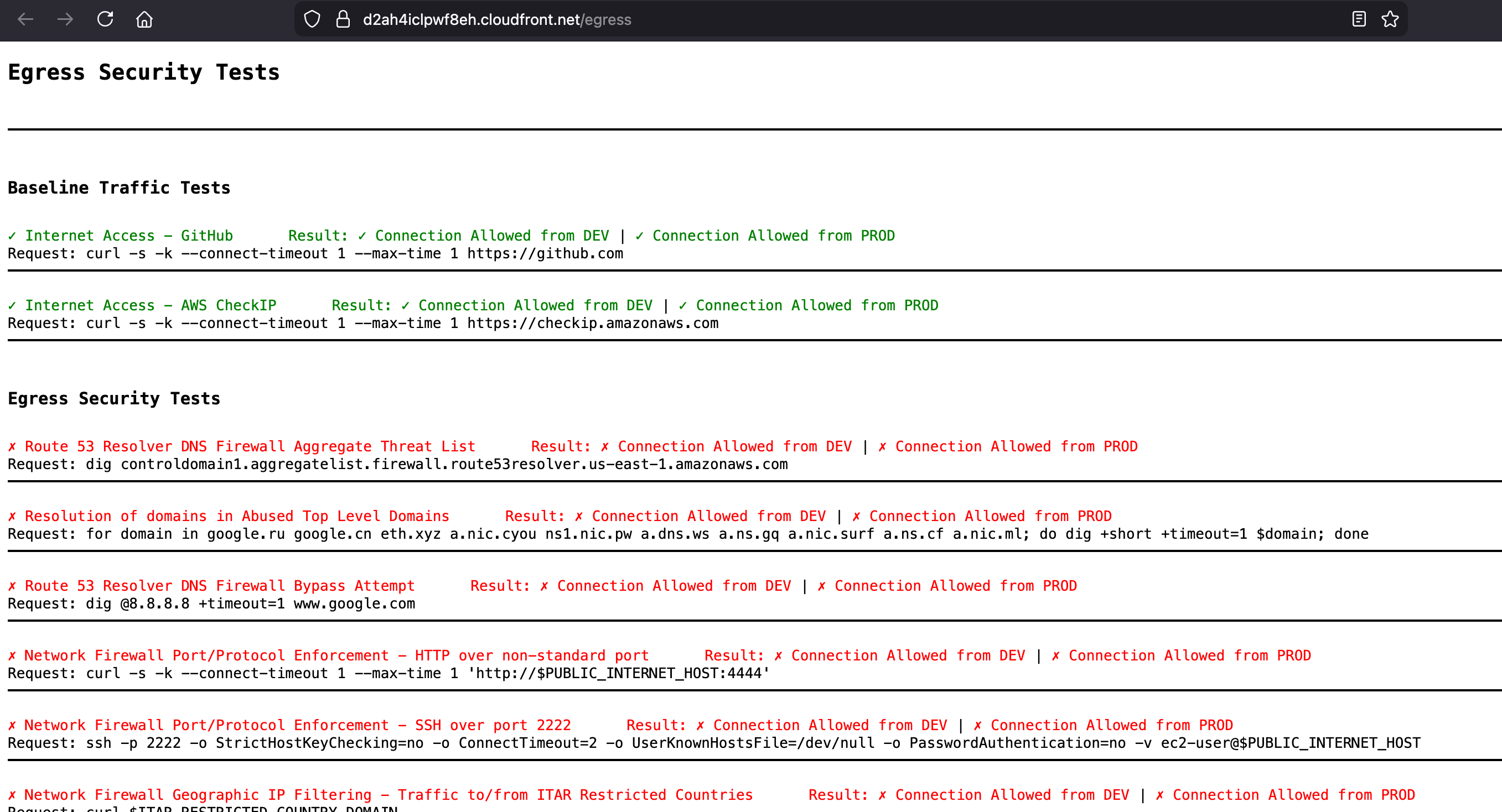Reload the current page
1502x812 pixels.
tap(105, 19)
